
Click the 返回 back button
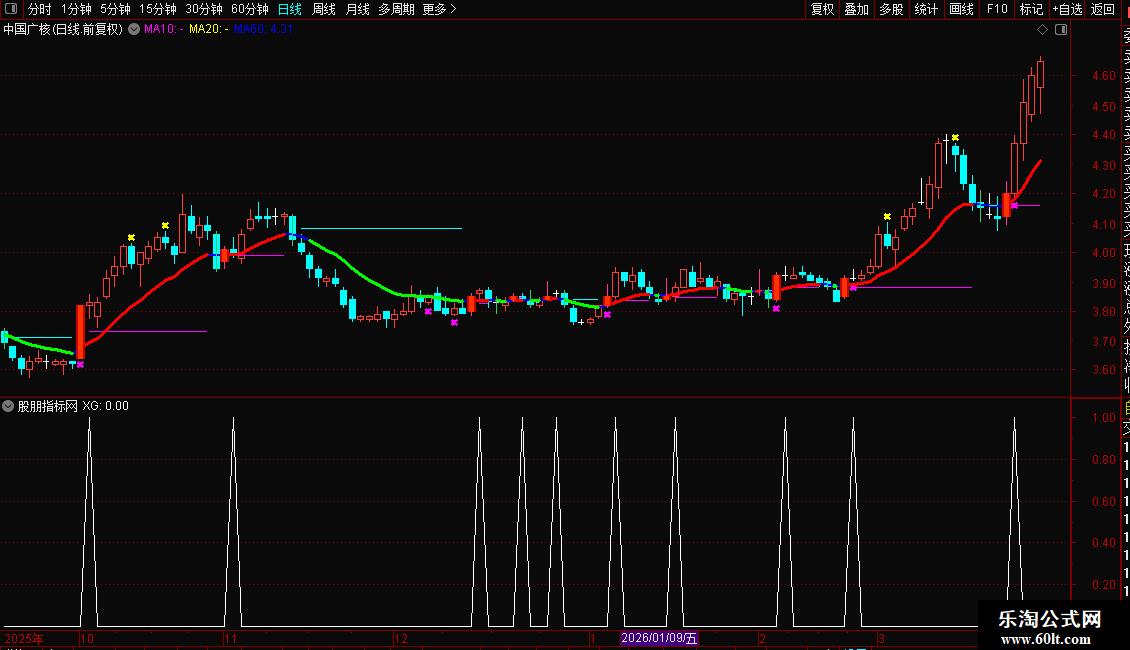pyautogui.click(x=1103, y=9)
